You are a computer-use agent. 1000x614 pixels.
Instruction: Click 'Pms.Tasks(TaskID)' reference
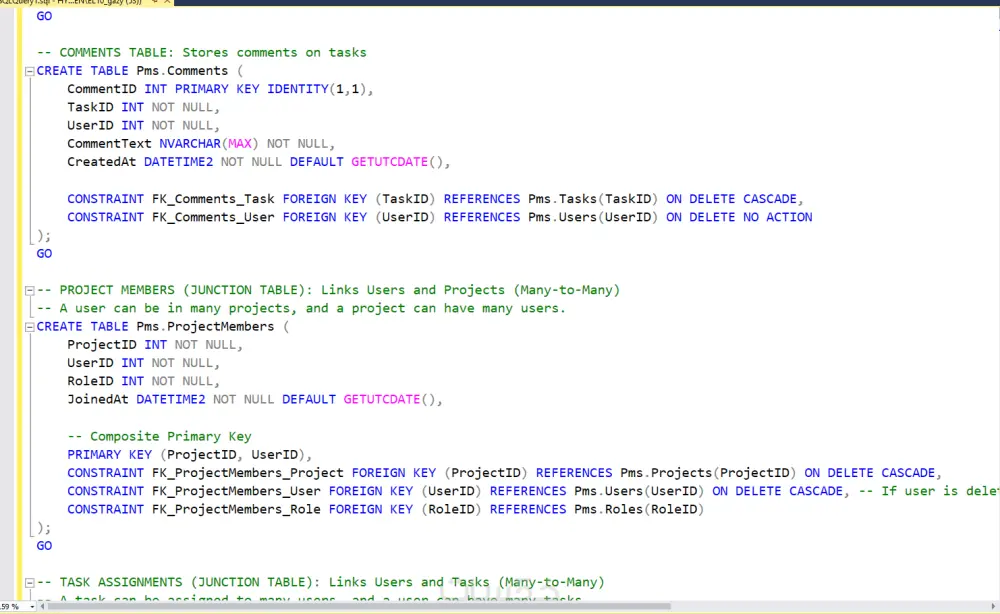(593, 199)
